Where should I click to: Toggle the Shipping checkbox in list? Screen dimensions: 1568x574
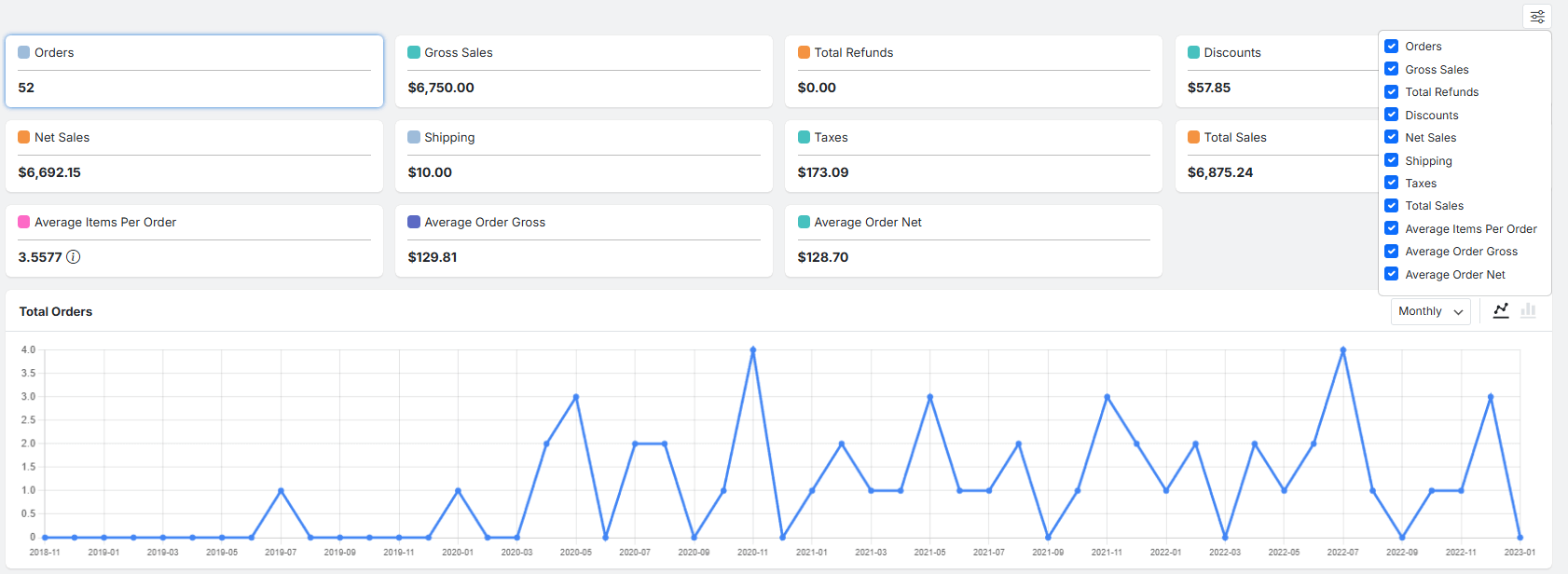(x=1391, y=160)
